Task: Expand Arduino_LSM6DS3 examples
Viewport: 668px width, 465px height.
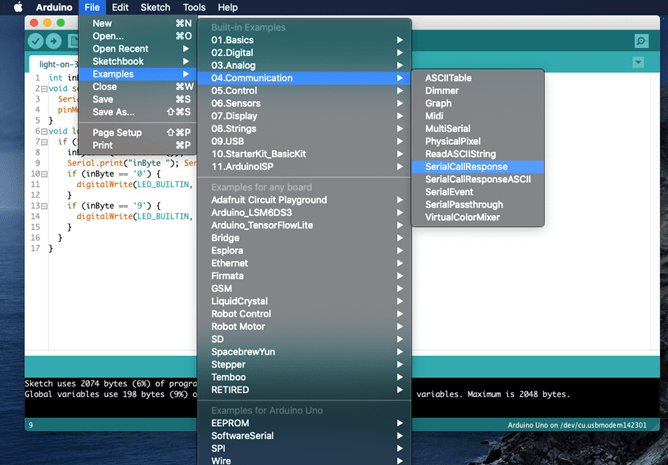Action: tap(304, 213)
